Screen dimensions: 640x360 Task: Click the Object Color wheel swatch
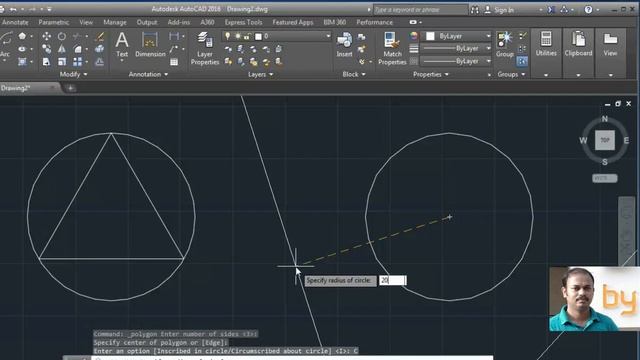(413, 36)
